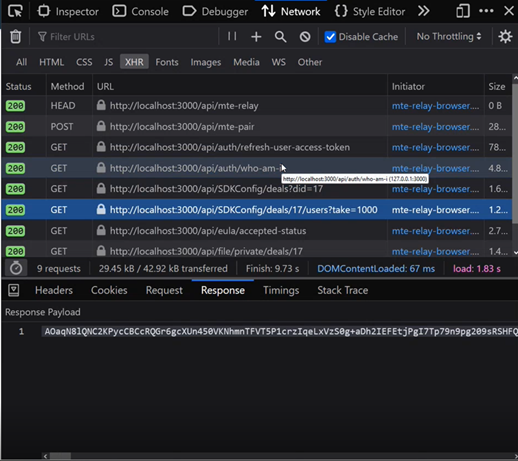
Task: Show more tools chevron
Action: tap(423, 11)
